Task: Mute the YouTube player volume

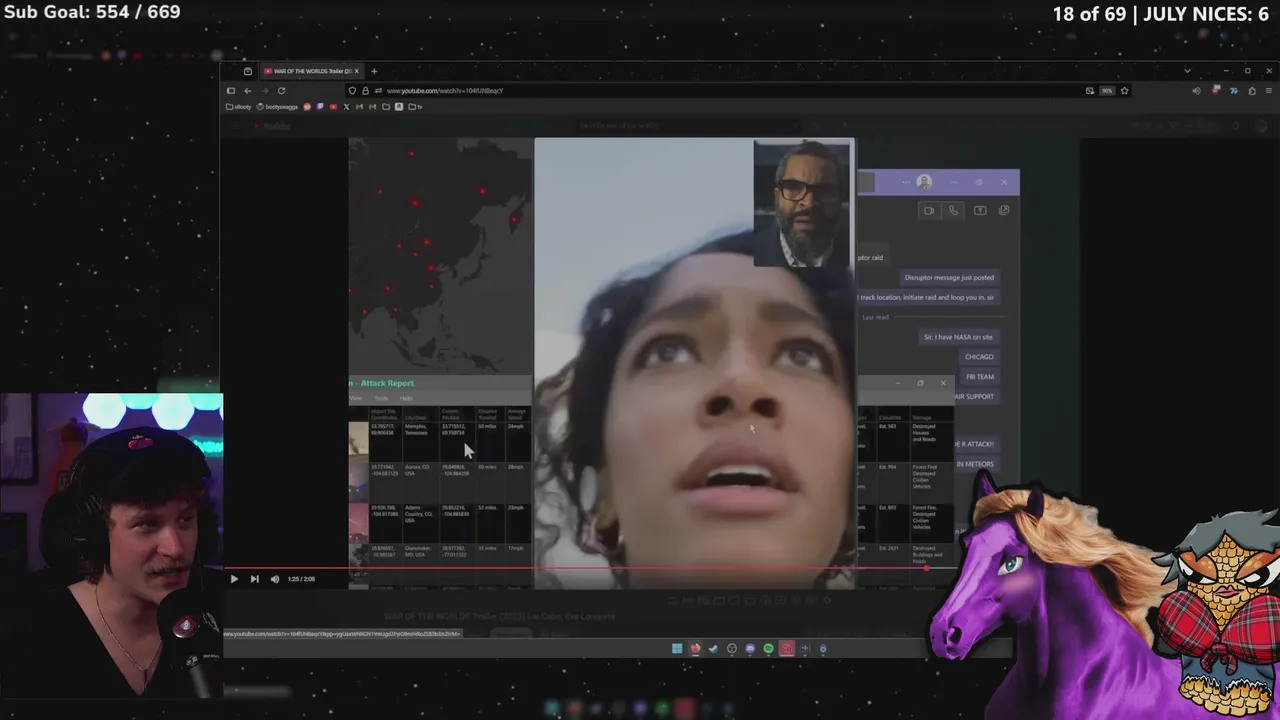Action: tap(275, 579)
